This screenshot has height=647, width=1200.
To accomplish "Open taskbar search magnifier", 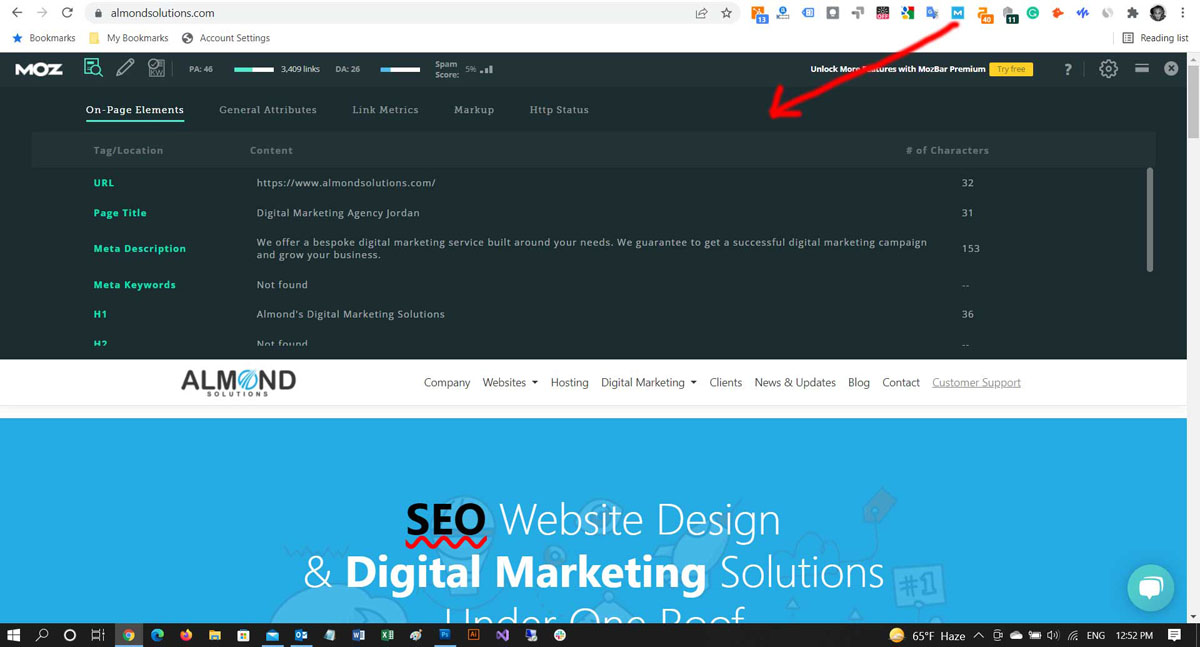I will (x=42, y=635).
